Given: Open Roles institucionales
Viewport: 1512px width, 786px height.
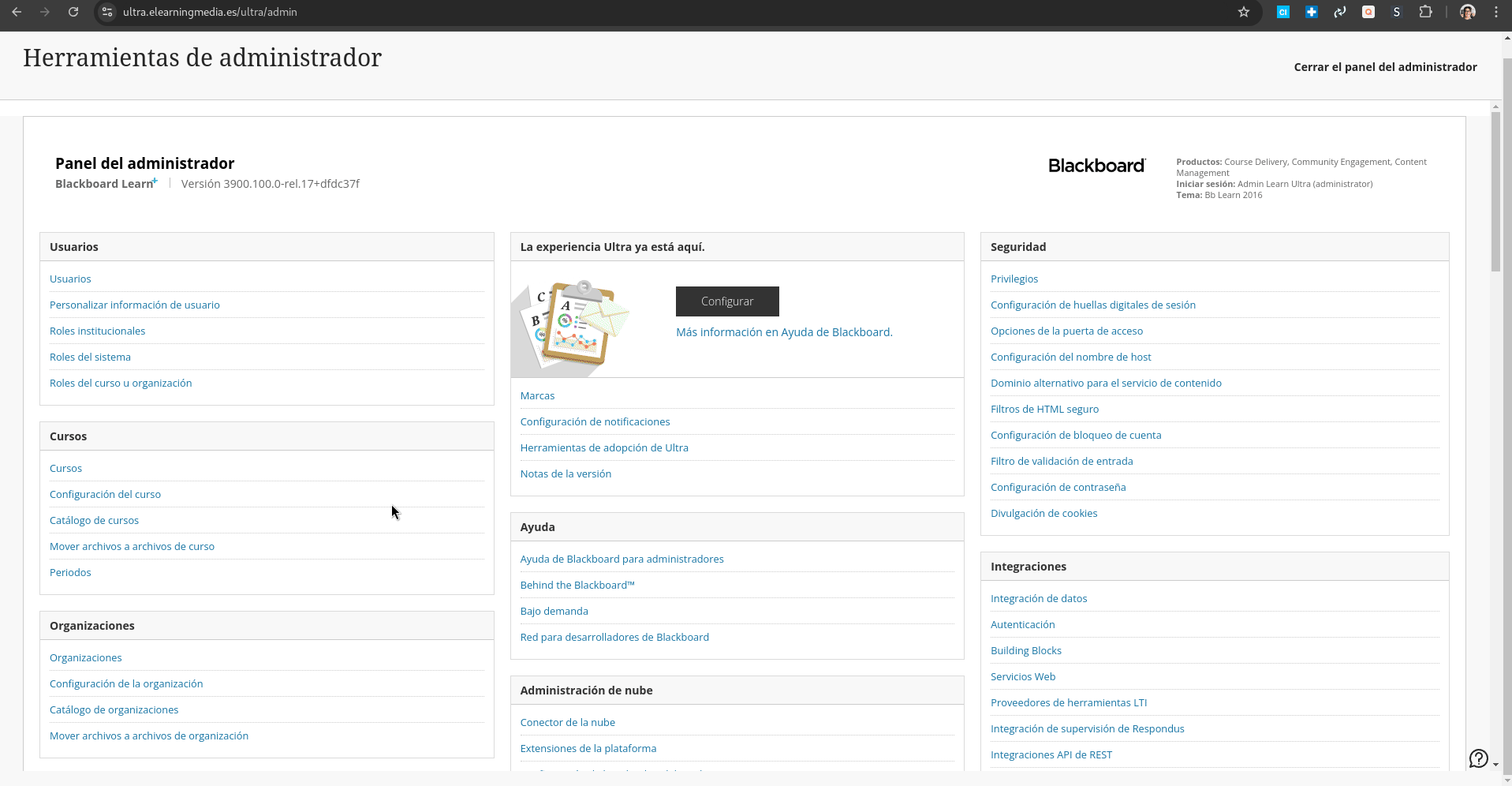Looking at the screenshot, I should click(97, 331).
